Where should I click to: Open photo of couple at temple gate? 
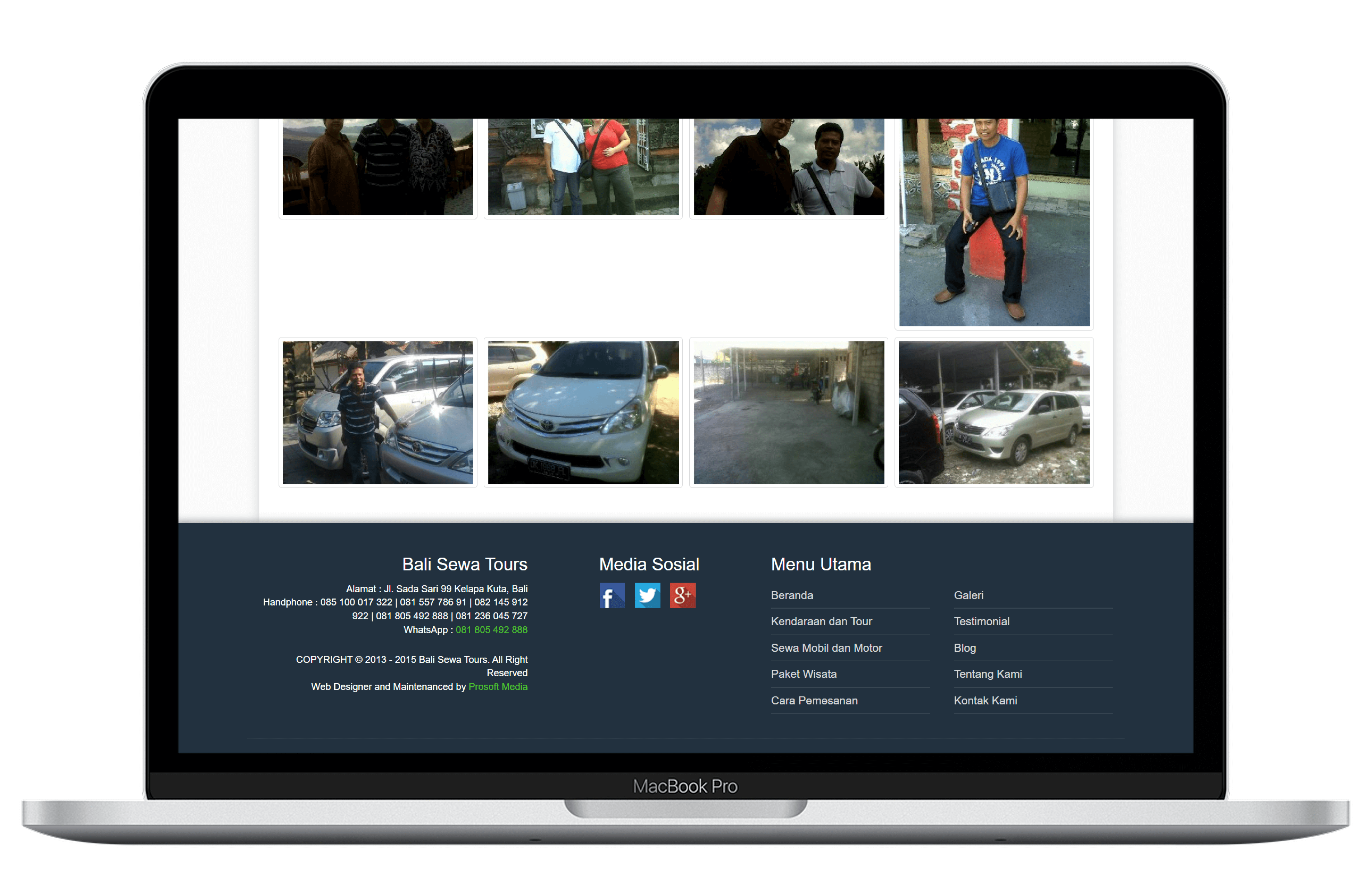(x=583, y=167)
